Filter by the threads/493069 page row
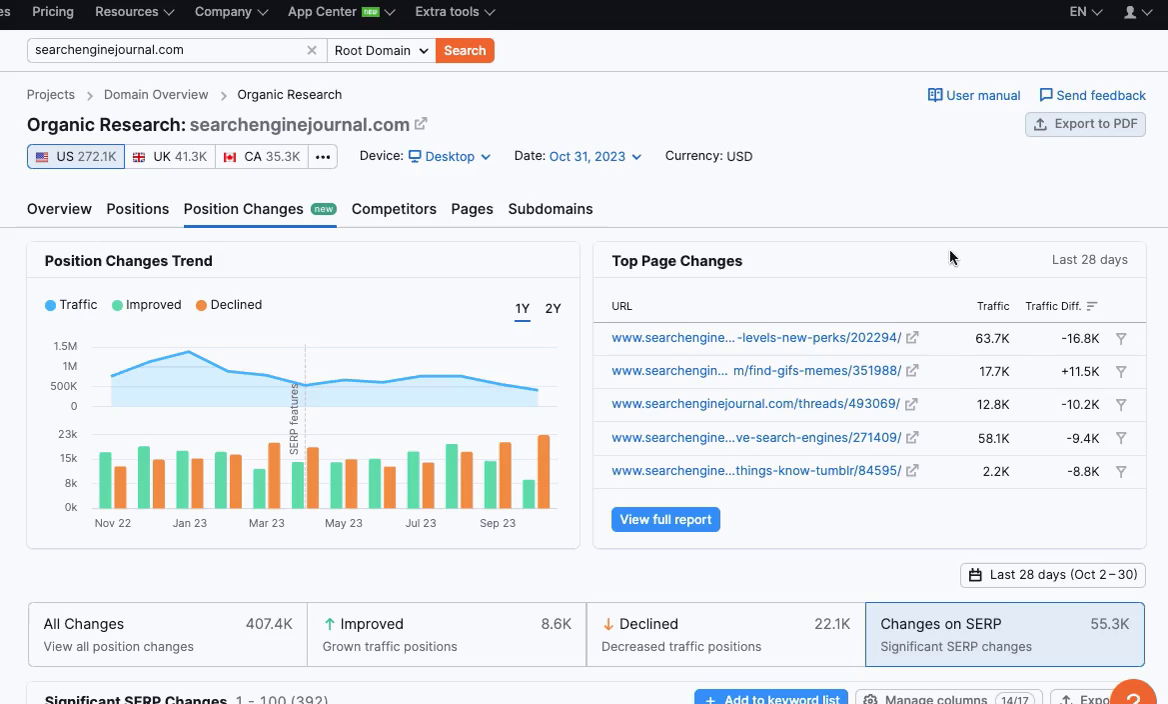The image size is (1168, 704). [1121, 405]
